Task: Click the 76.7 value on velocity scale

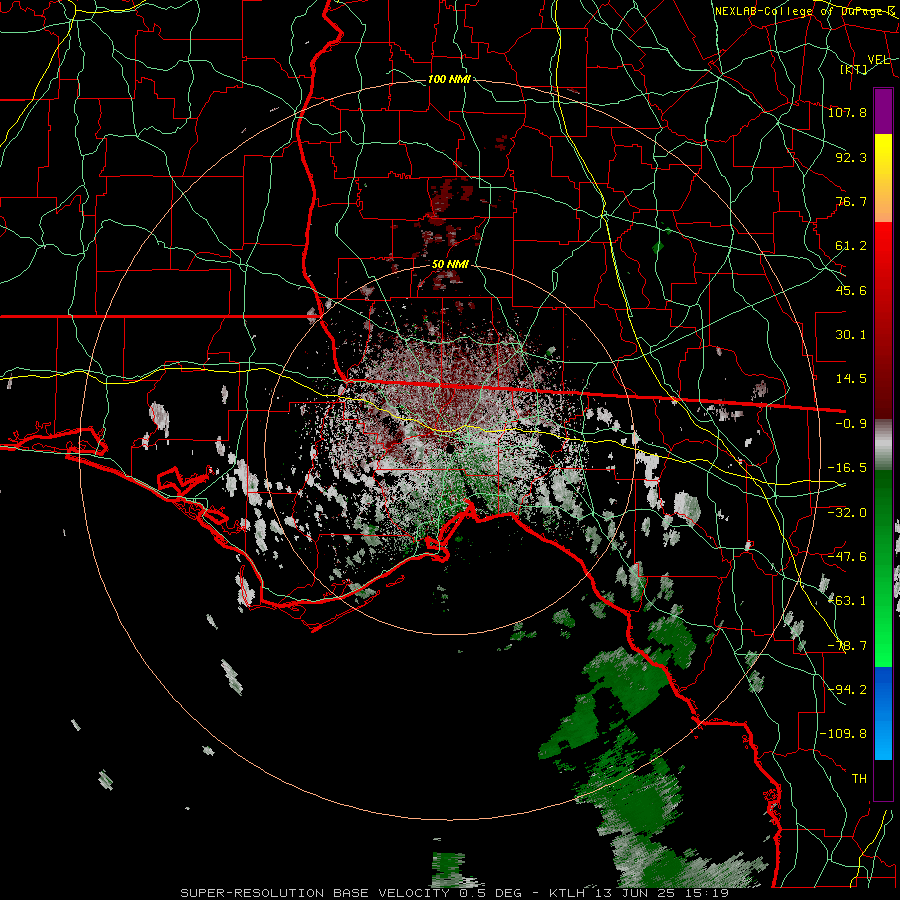Action: pos(851,201)
